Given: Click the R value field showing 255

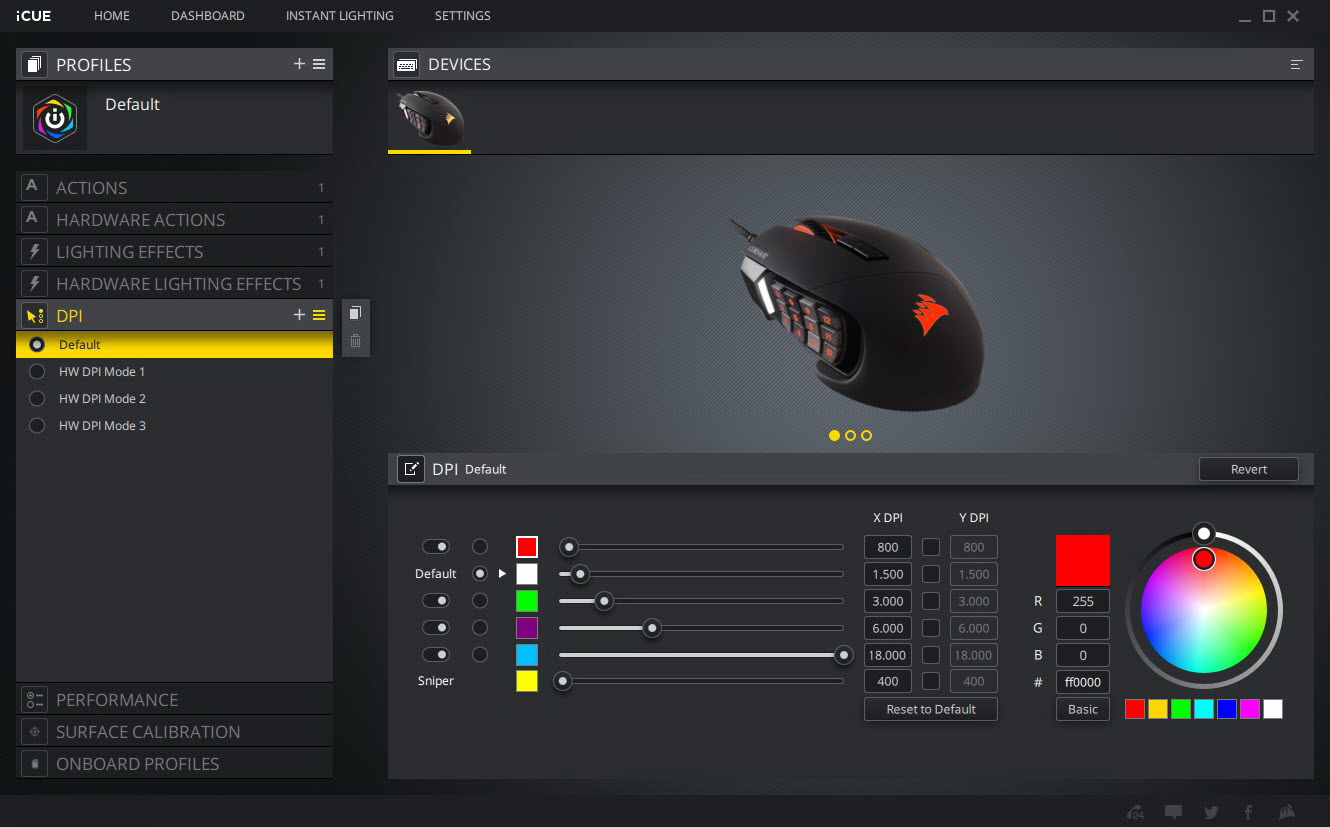Looking at the screenshot, I should click(1083, 601).
